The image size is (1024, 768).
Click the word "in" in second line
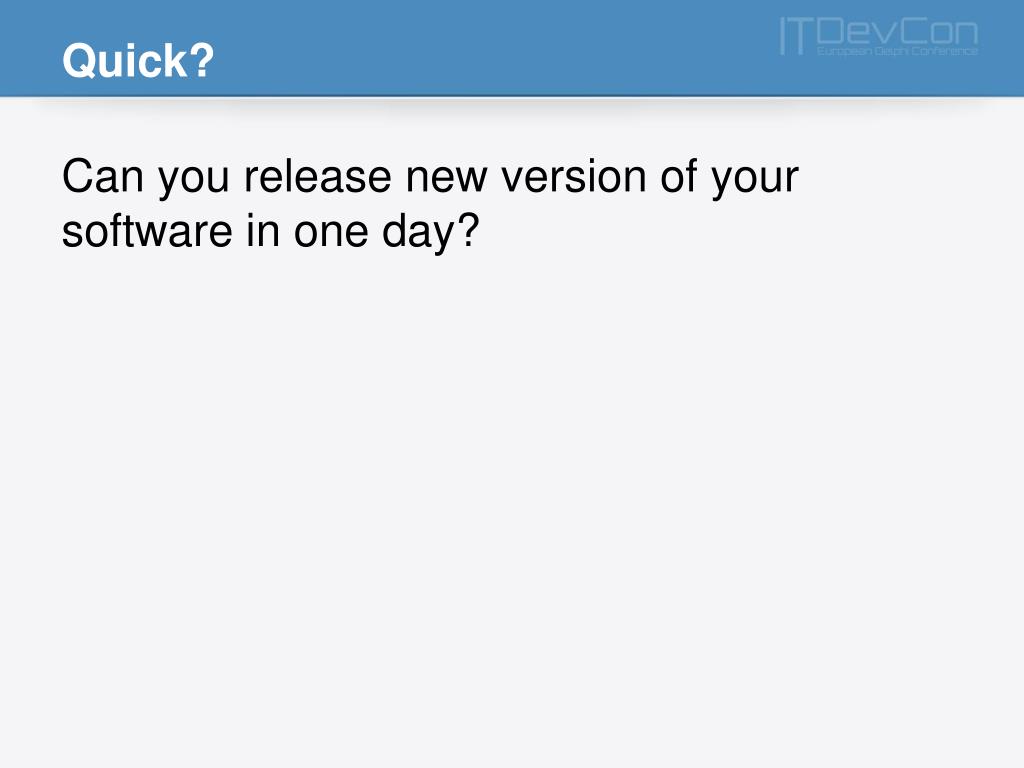pyautogui.click(x=263, y=231)
